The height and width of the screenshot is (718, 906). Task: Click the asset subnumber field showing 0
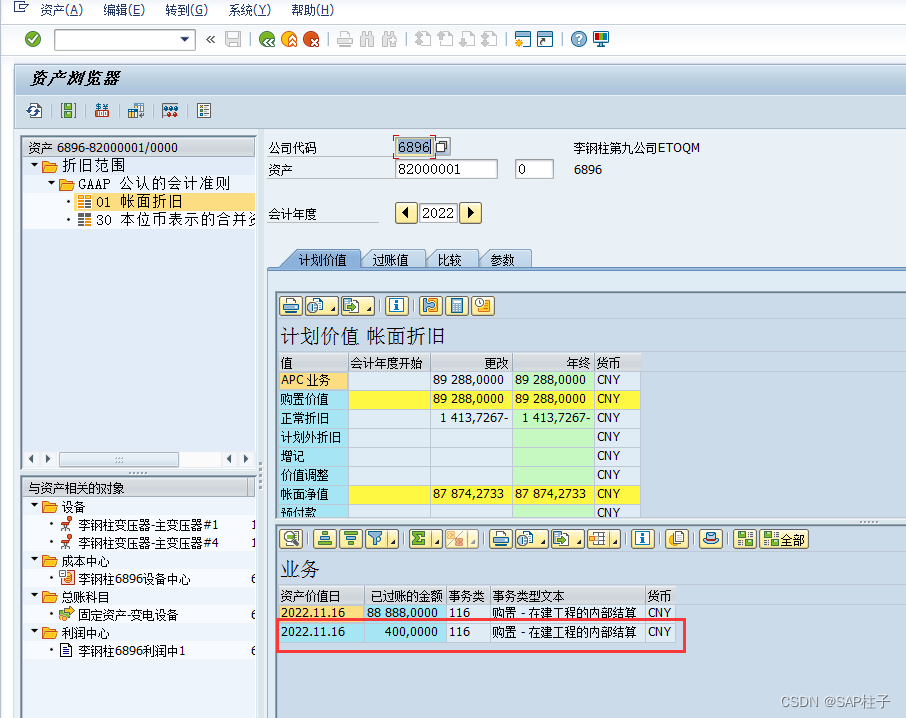pos(534,169)
